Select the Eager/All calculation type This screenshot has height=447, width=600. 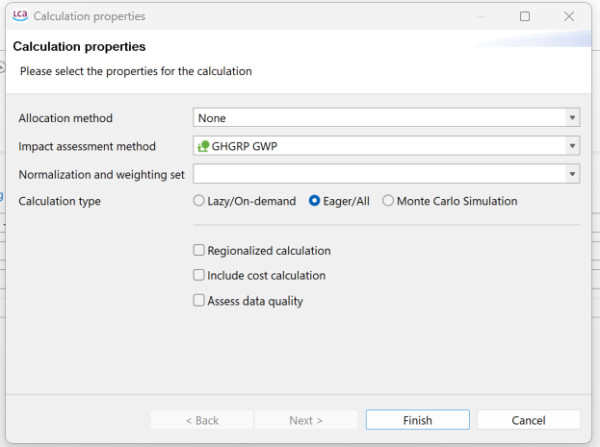[314, 201]
